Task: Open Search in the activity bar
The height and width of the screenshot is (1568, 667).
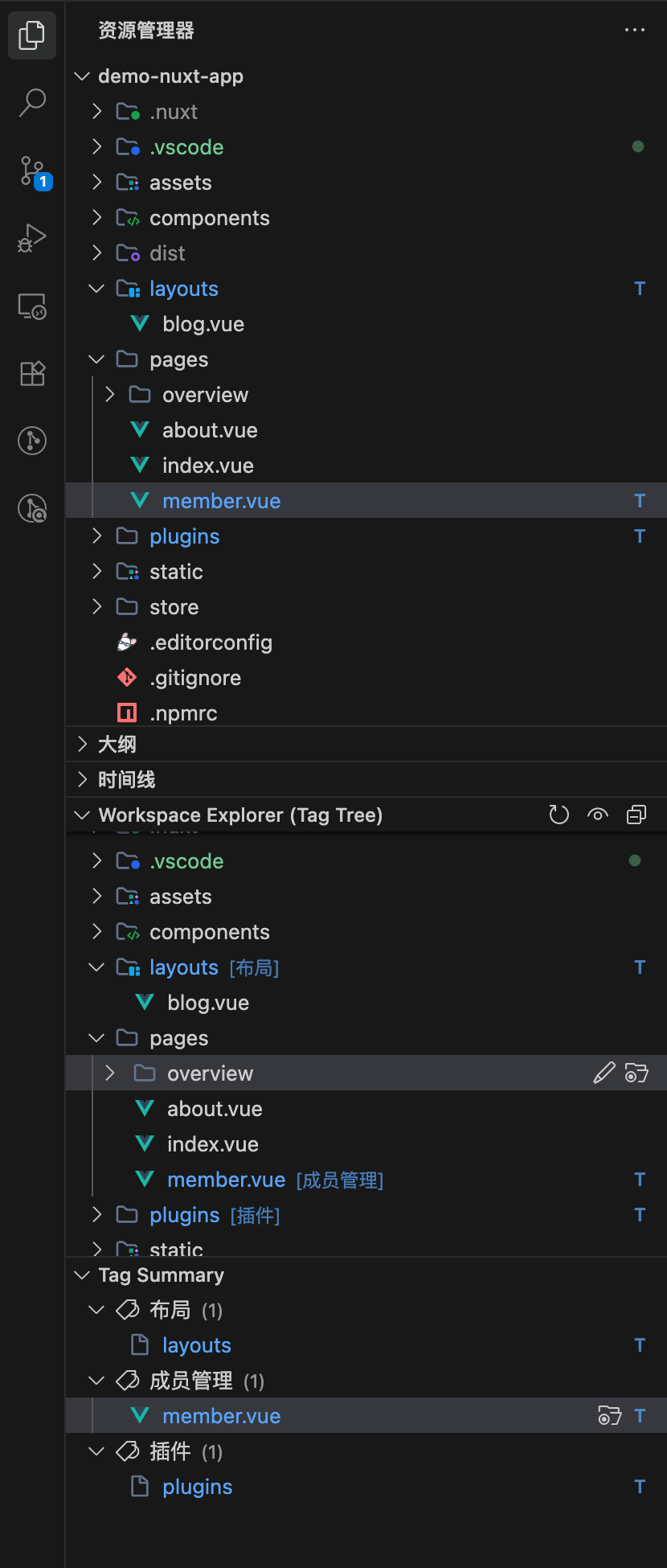Action: [x=32, y=102]
